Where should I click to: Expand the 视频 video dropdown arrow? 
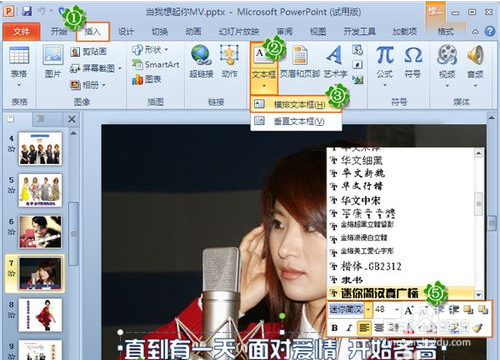tap(447, 86)
